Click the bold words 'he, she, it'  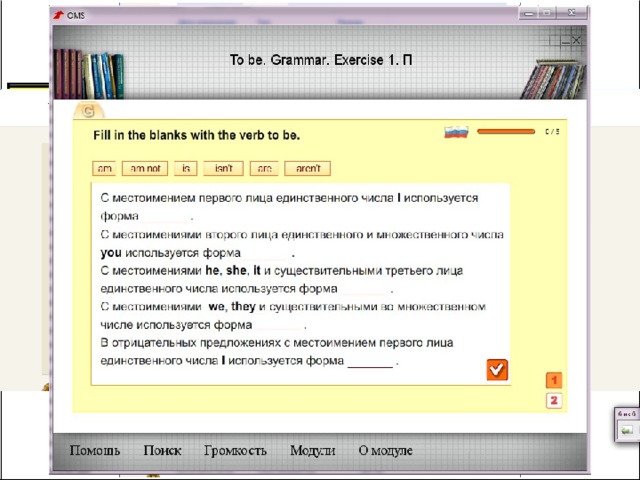233,271
